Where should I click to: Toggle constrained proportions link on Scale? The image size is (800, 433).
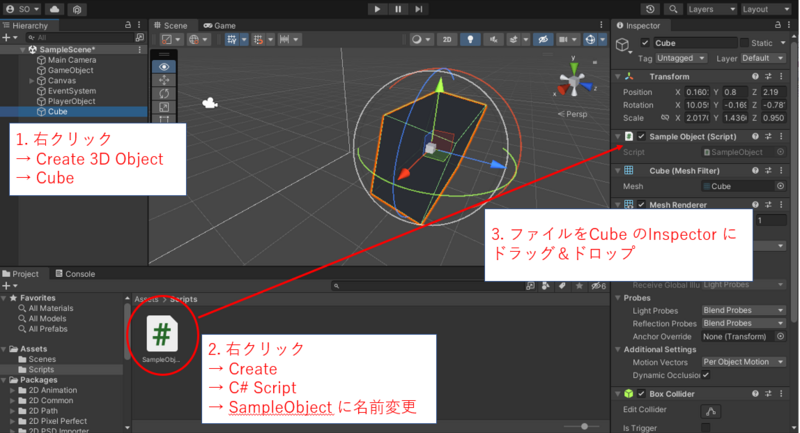665,118
